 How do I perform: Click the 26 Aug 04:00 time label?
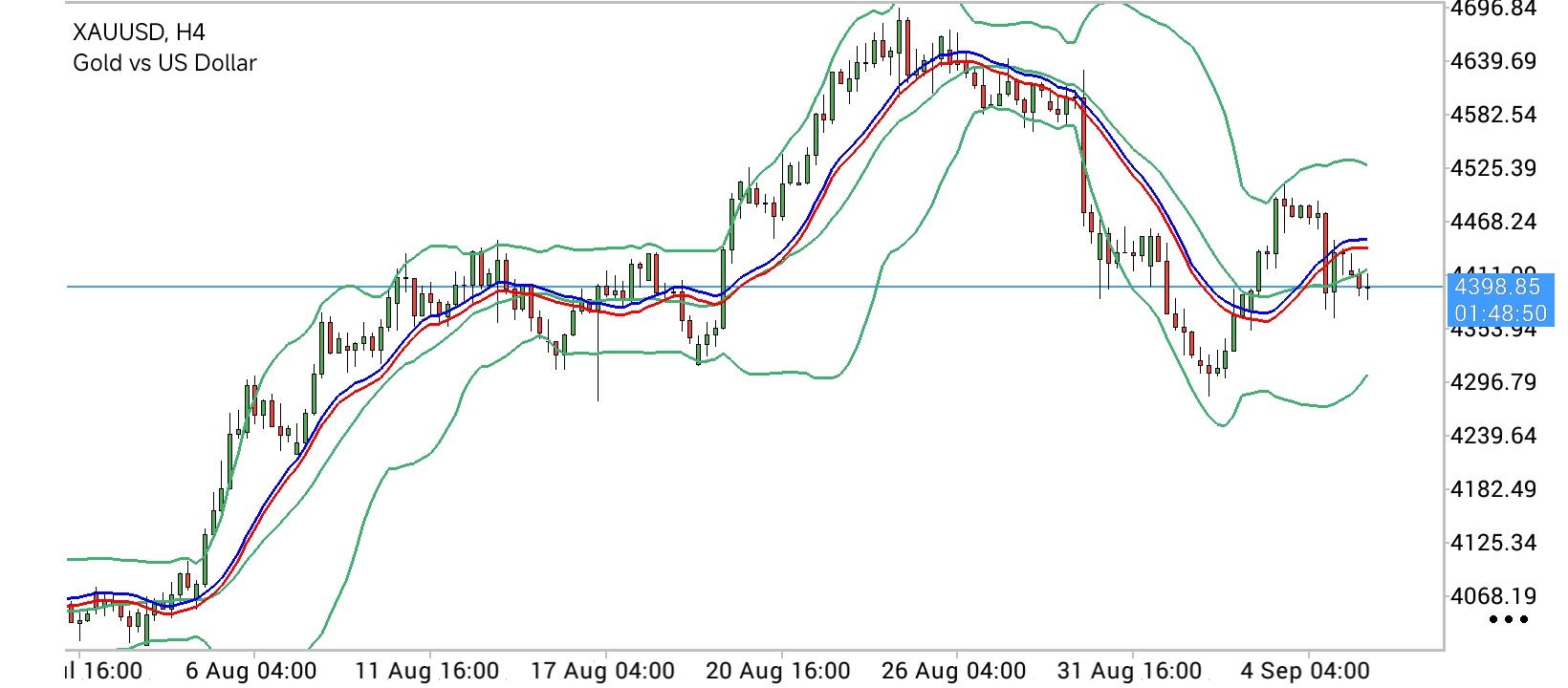point(954,671)
